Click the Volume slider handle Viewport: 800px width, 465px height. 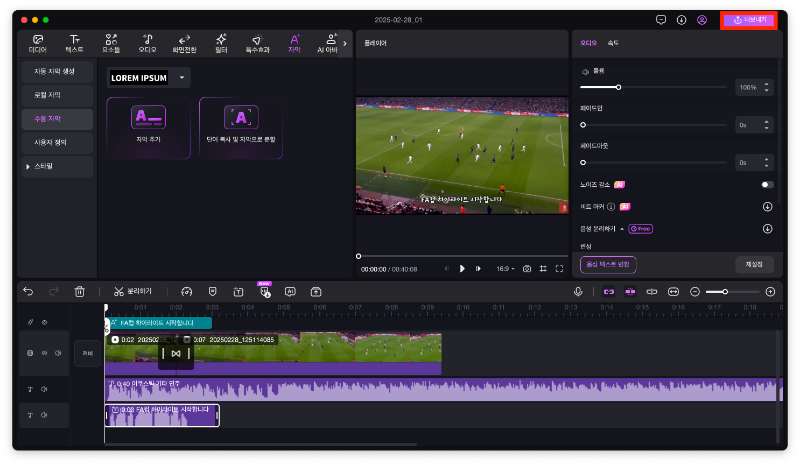[x=618, y=88]
